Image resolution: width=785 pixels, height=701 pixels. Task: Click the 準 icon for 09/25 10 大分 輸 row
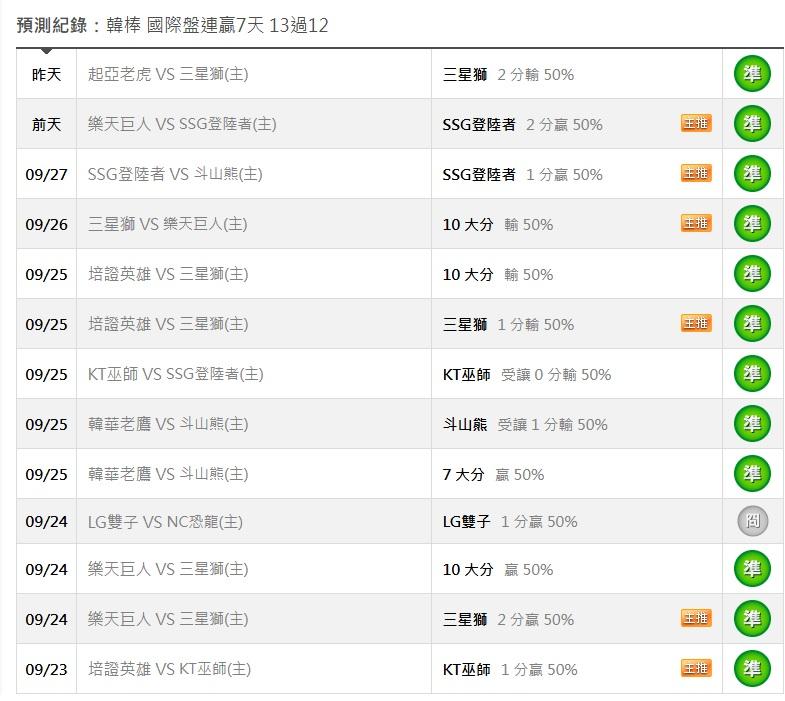click(x=752, y=274)
